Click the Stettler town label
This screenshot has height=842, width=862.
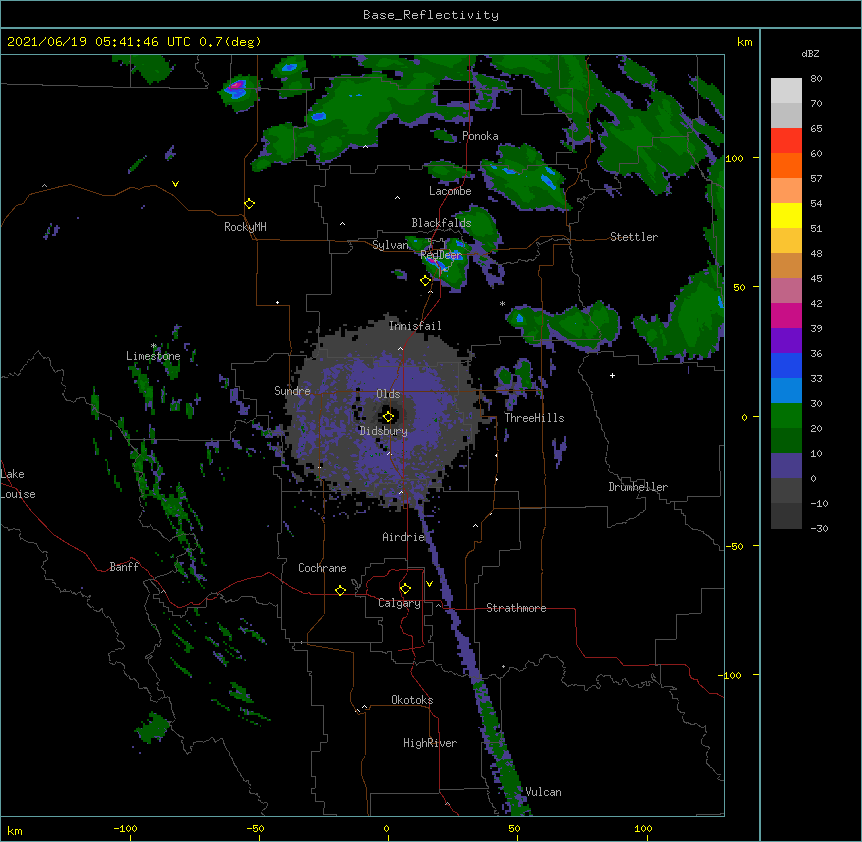pyautogui.click(x=634, y=237)
